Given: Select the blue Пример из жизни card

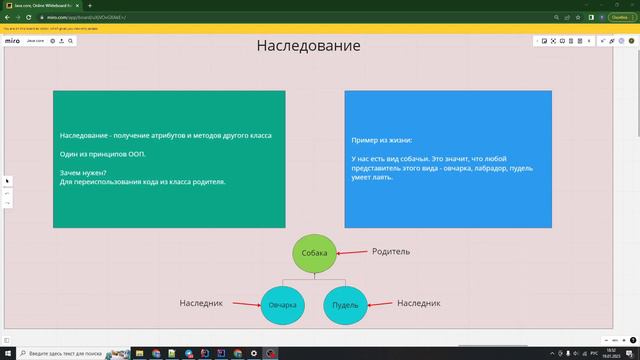Looking at the screenshot, I should (x=448, y=159).
